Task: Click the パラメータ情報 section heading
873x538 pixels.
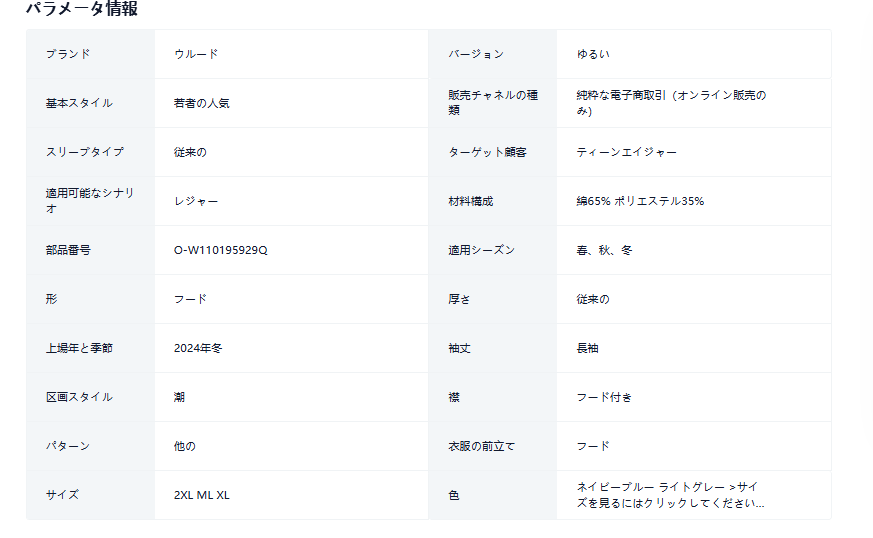Action: pos(82,9)
